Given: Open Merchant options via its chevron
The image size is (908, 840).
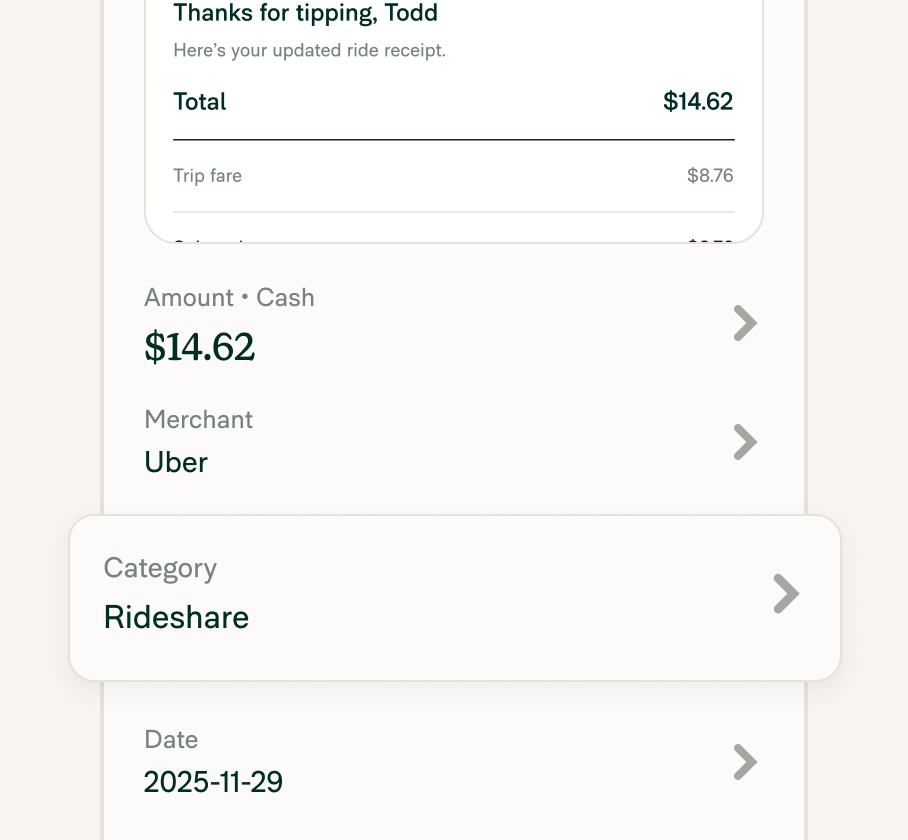Looking at the screenshot, I should coord(745,442).
